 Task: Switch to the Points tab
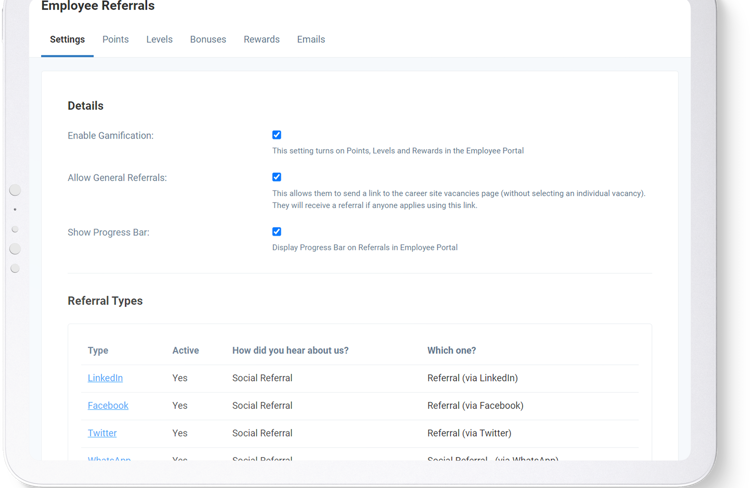coord(115,40)
